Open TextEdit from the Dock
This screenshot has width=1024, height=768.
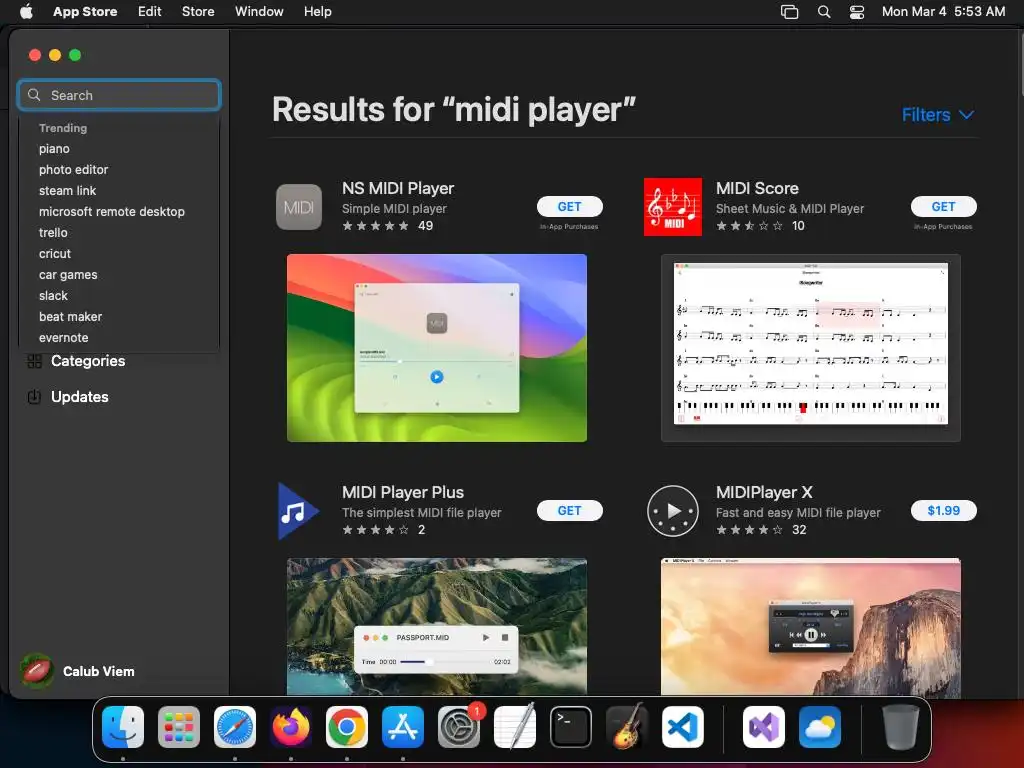[515, 727]
